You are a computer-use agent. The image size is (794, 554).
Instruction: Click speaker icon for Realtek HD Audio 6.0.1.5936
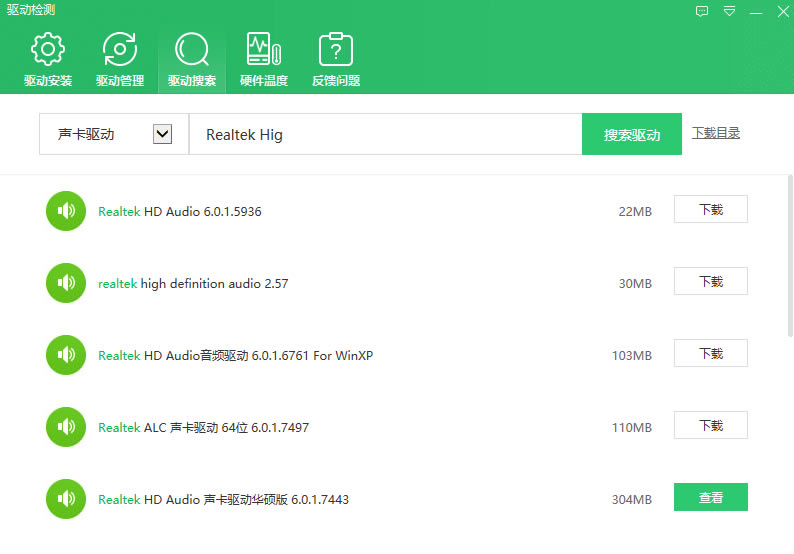point(66,211)
